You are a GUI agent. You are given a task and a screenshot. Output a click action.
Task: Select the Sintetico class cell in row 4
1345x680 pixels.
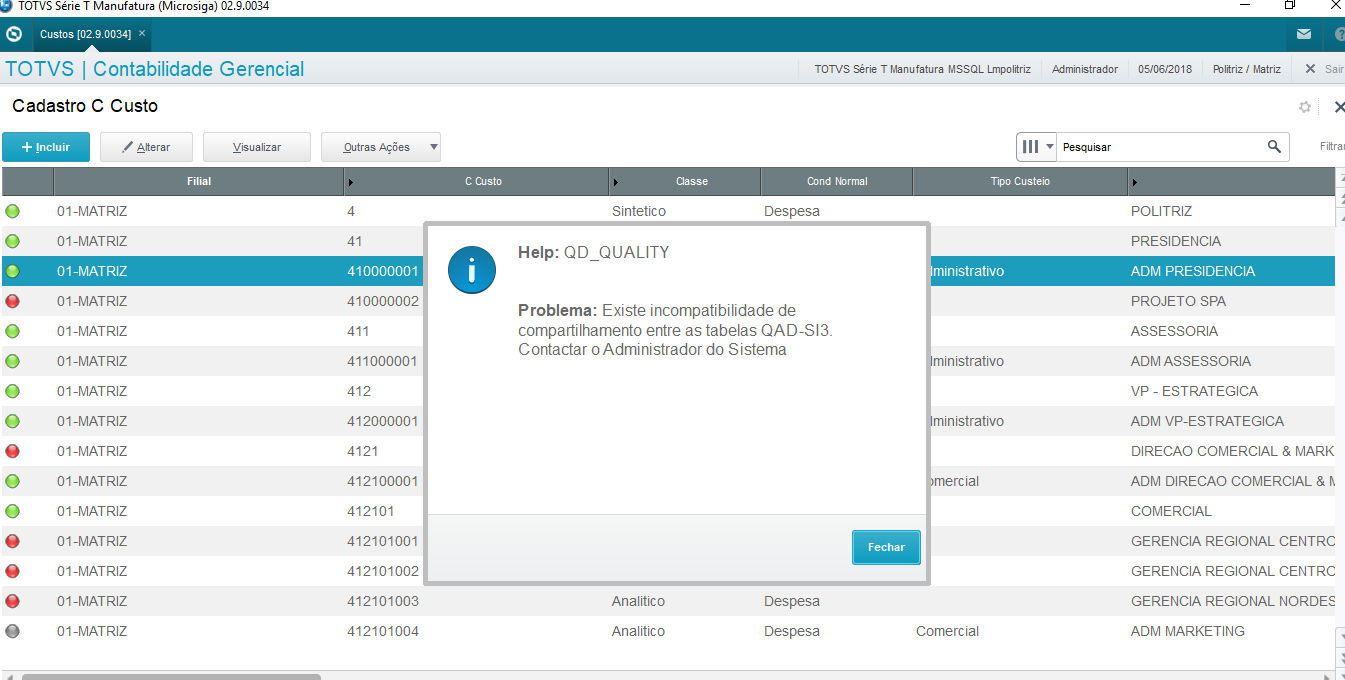pyautogui.click(x=639, y=211)
